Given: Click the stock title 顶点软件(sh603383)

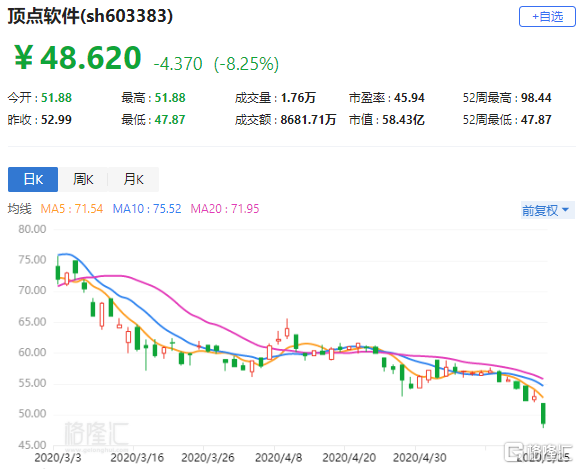Looking at the screenshot, I should [x=90, y=16].
